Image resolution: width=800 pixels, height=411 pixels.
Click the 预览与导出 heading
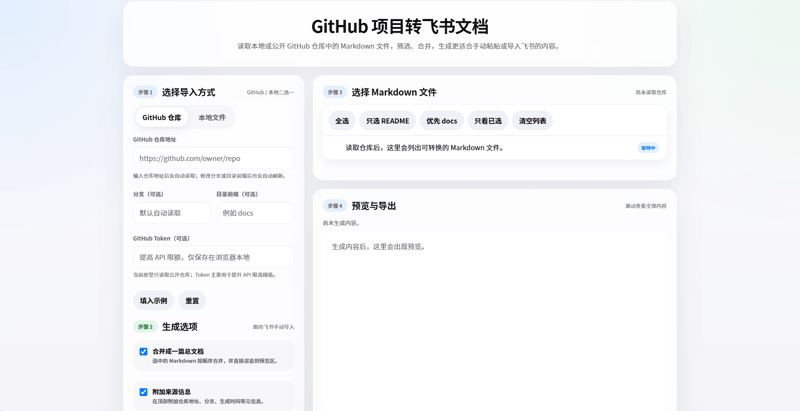coord(374,206)
